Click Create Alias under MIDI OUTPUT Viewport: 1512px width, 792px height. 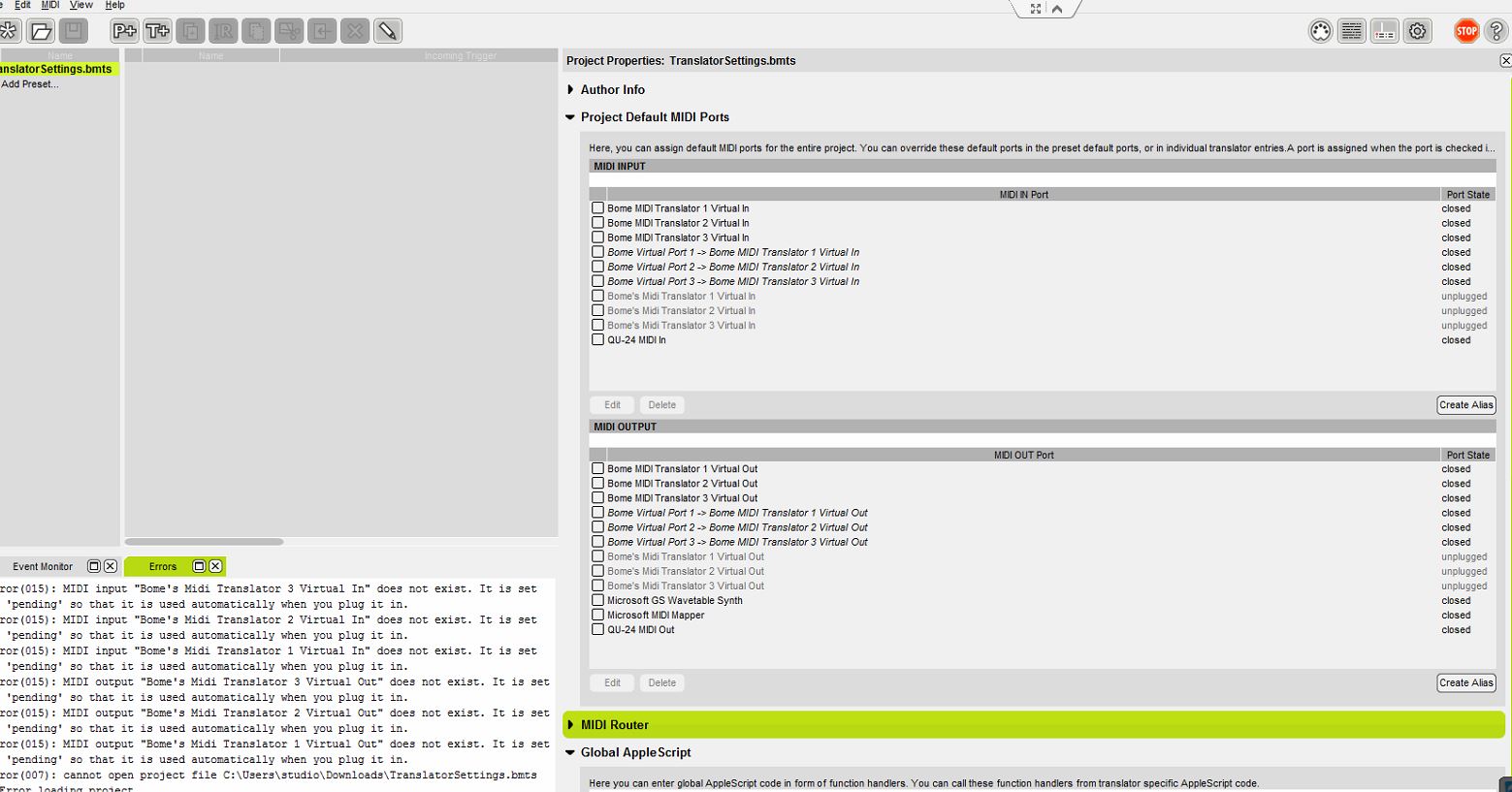[x=1466, y=682]
